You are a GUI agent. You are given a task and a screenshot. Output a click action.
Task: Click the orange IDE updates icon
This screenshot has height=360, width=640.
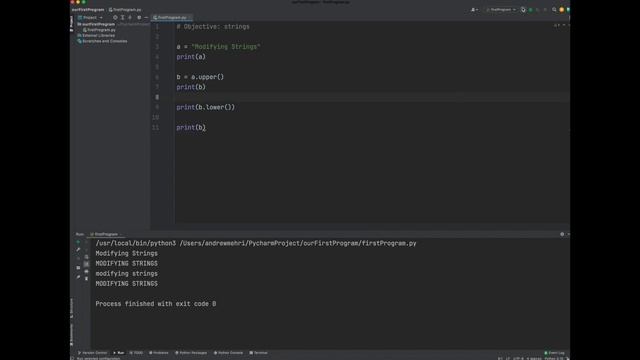pos(562,10)
